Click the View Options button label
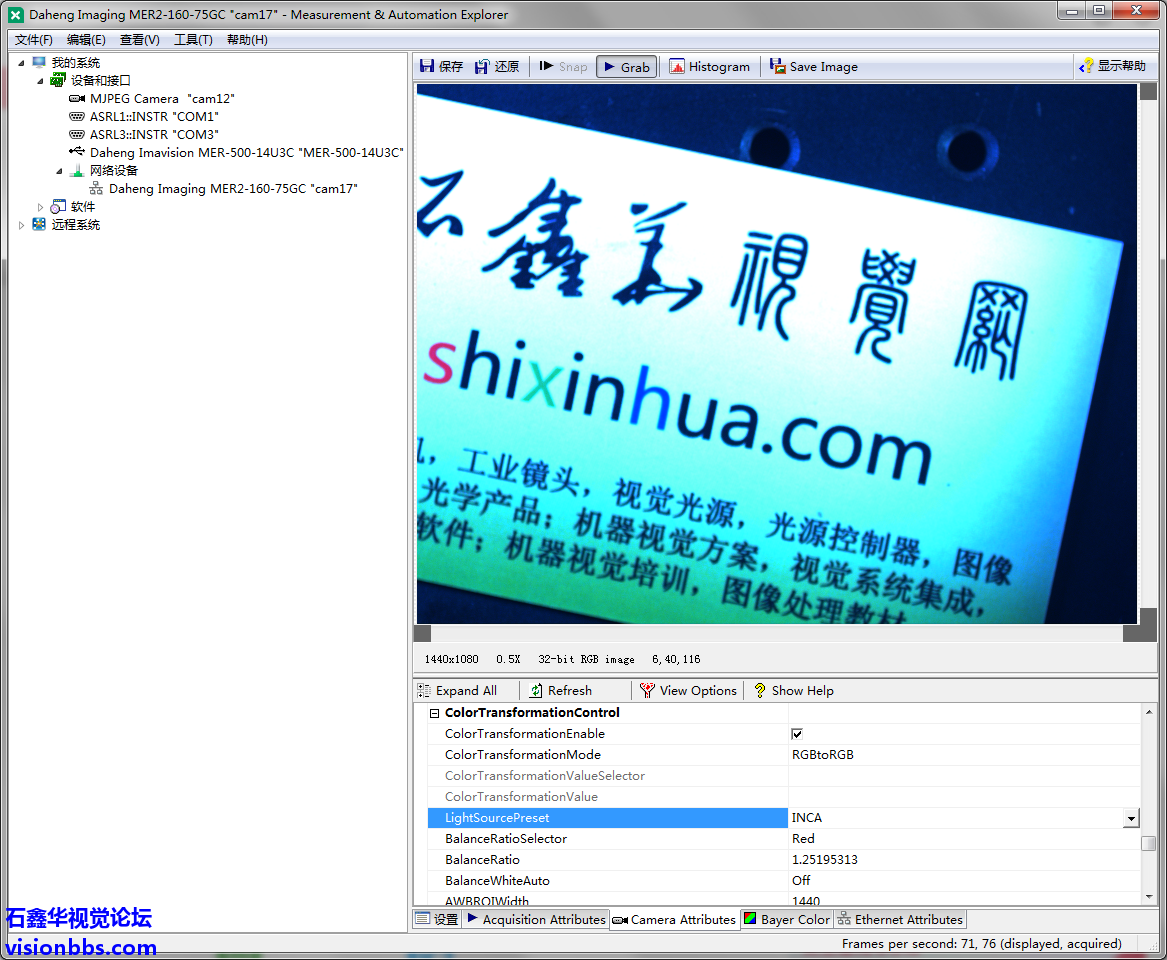This screenshot has width=1167, height=960. click(697, 691)
